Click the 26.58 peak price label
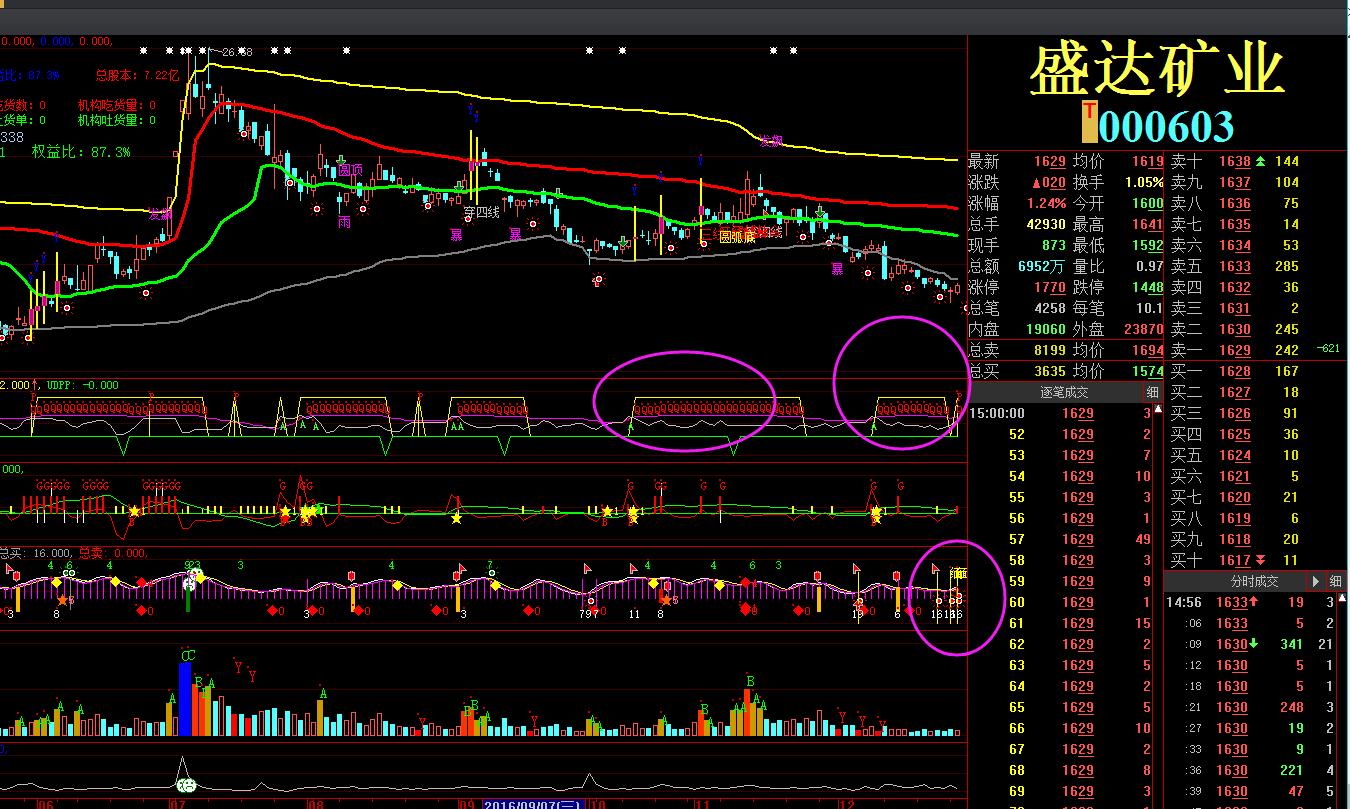This screenshot has width=1350, height=809. click(x=236, y=51)
